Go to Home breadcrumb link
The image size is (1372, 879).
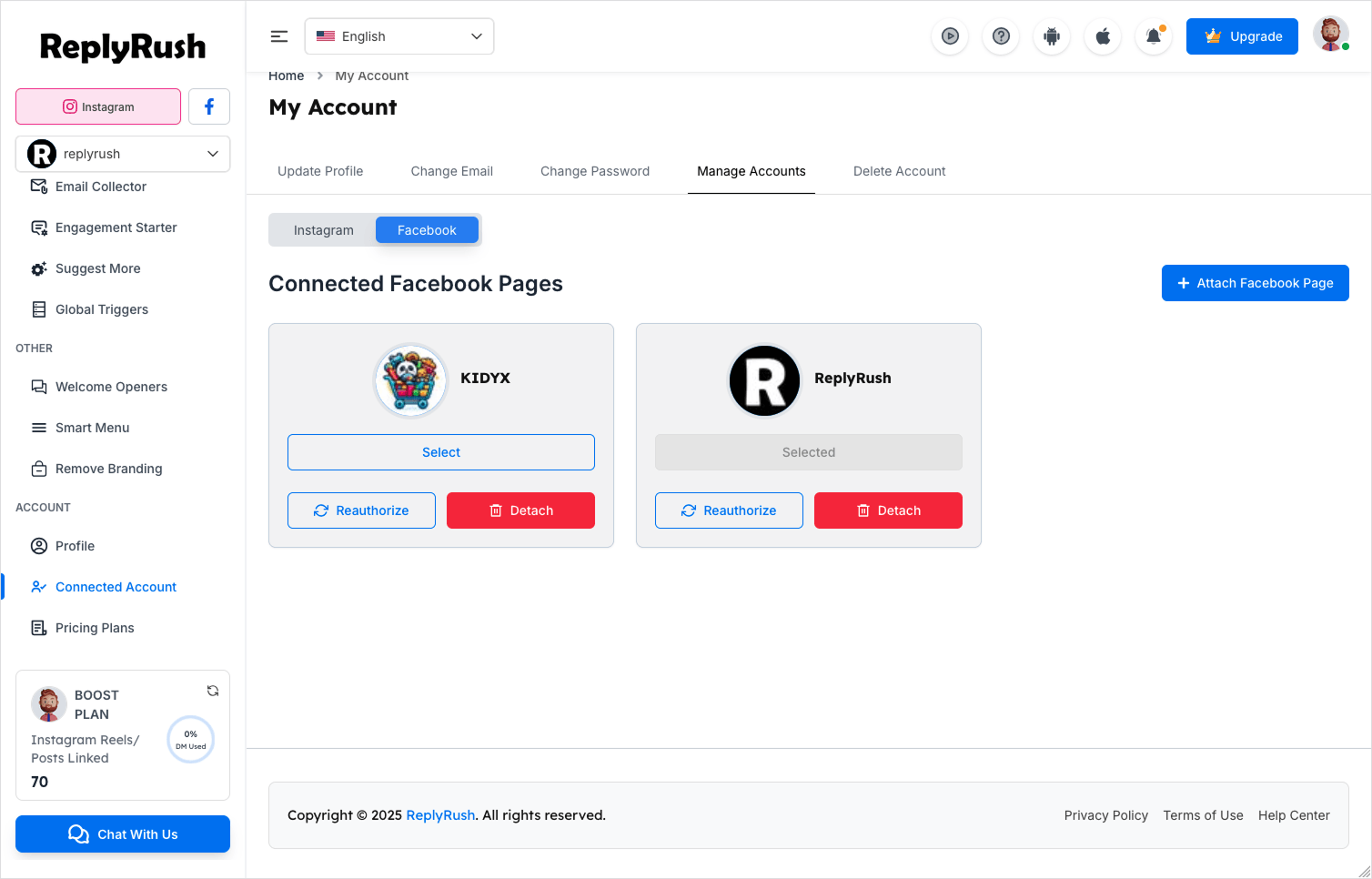tap(287, 76)
